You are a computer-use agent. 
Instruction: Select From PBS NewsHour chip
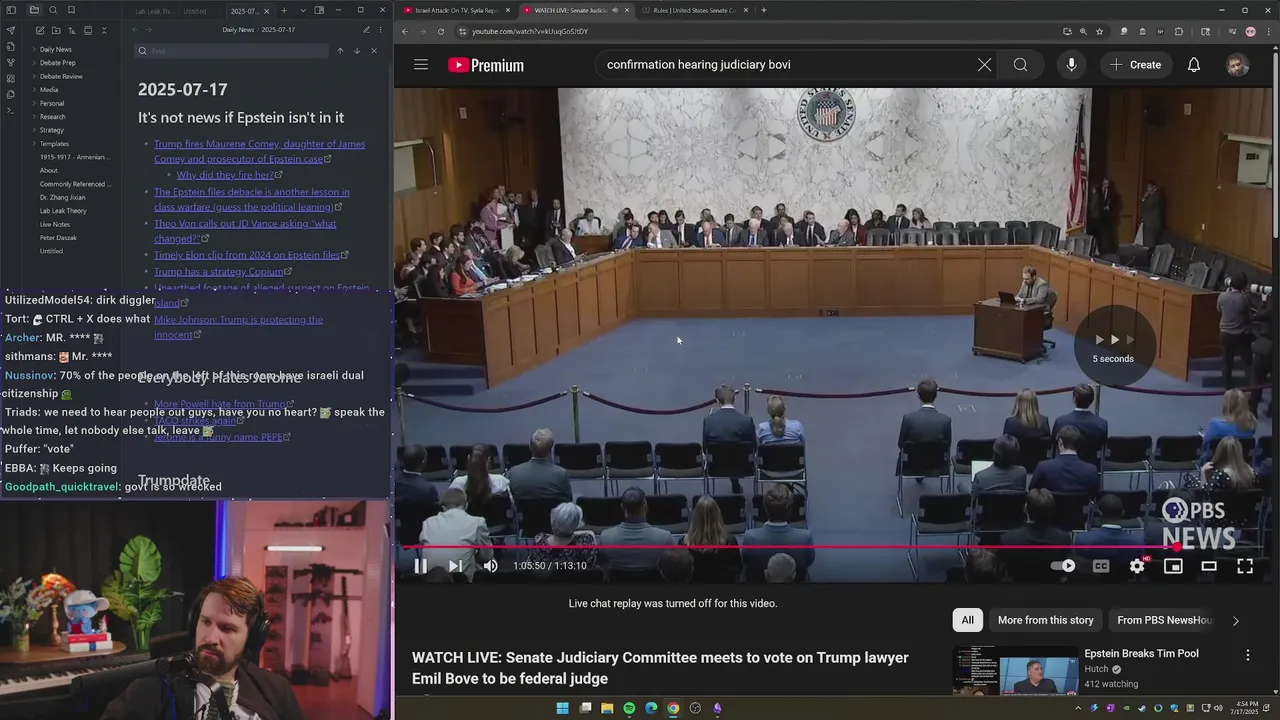pyautogui.click(x=1164, y=620)
